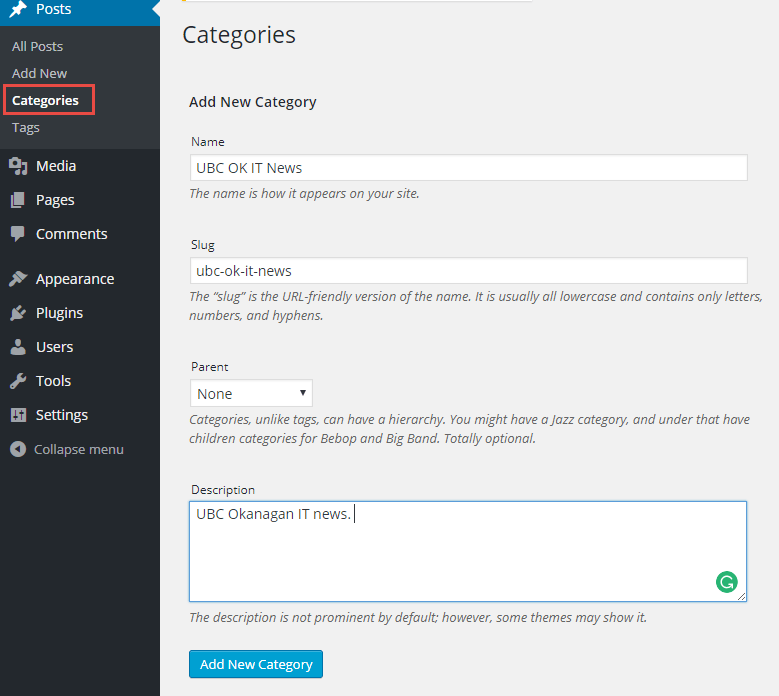Click the Pages icon in sidebar
Screen dimensions: 779x696
point(18,200)
